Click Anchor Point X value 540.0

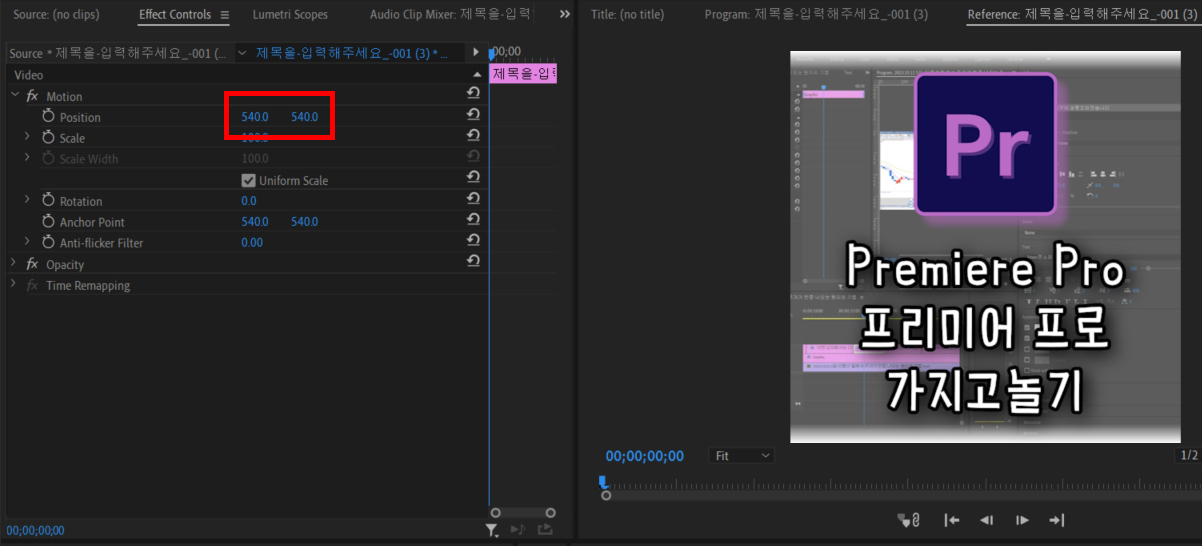coord(255,222)
